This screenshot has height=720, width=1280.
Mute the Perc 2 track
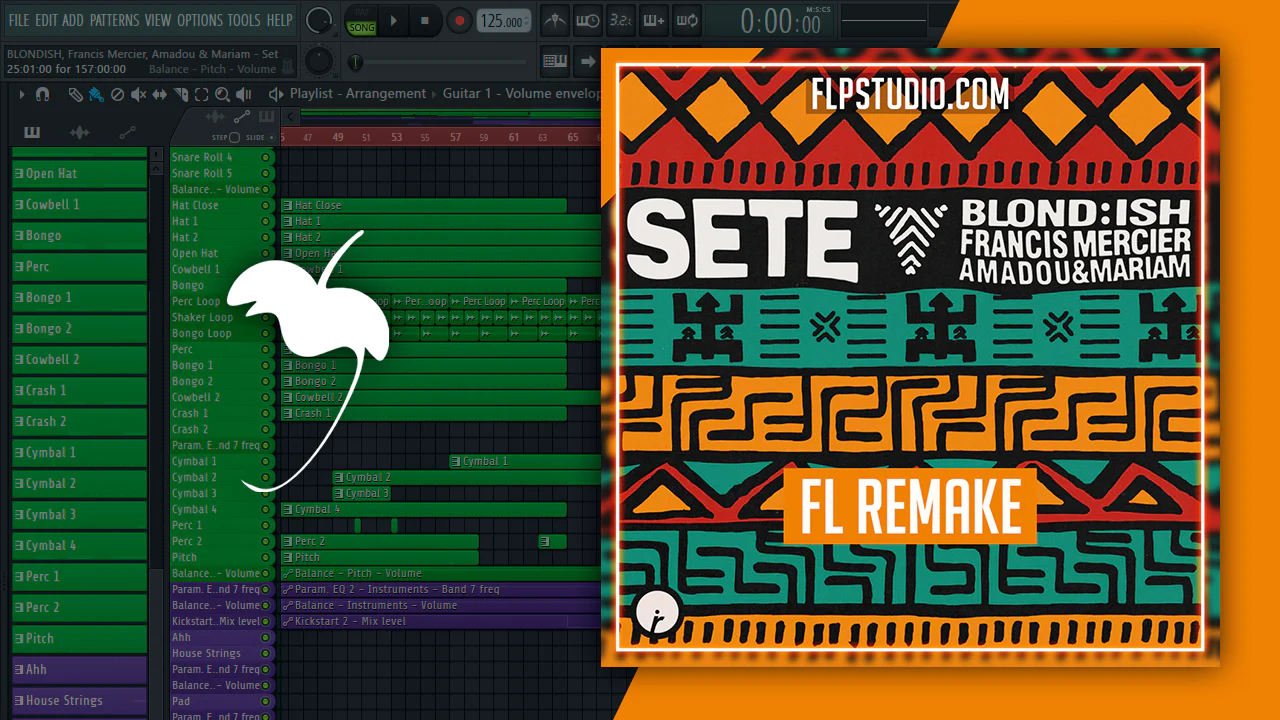(x=265, y=541)
